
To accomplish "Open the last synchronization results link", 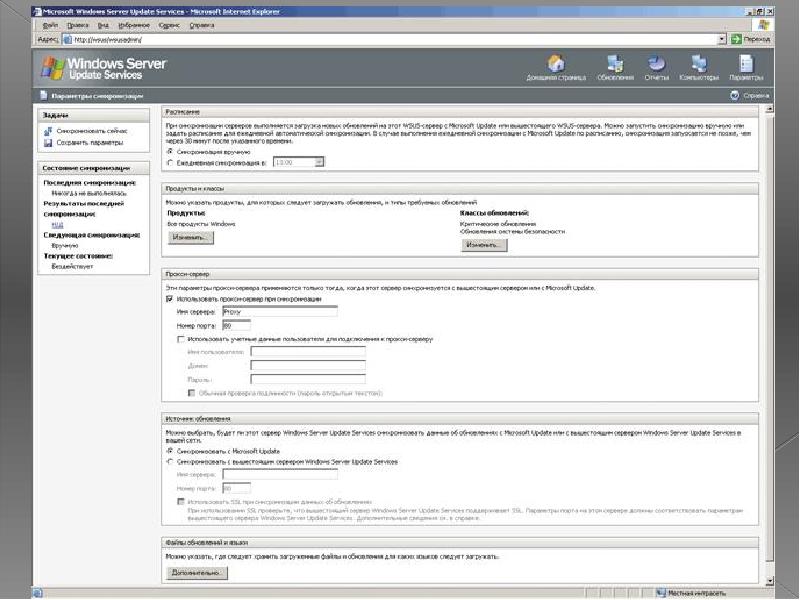I will (57, 224).
